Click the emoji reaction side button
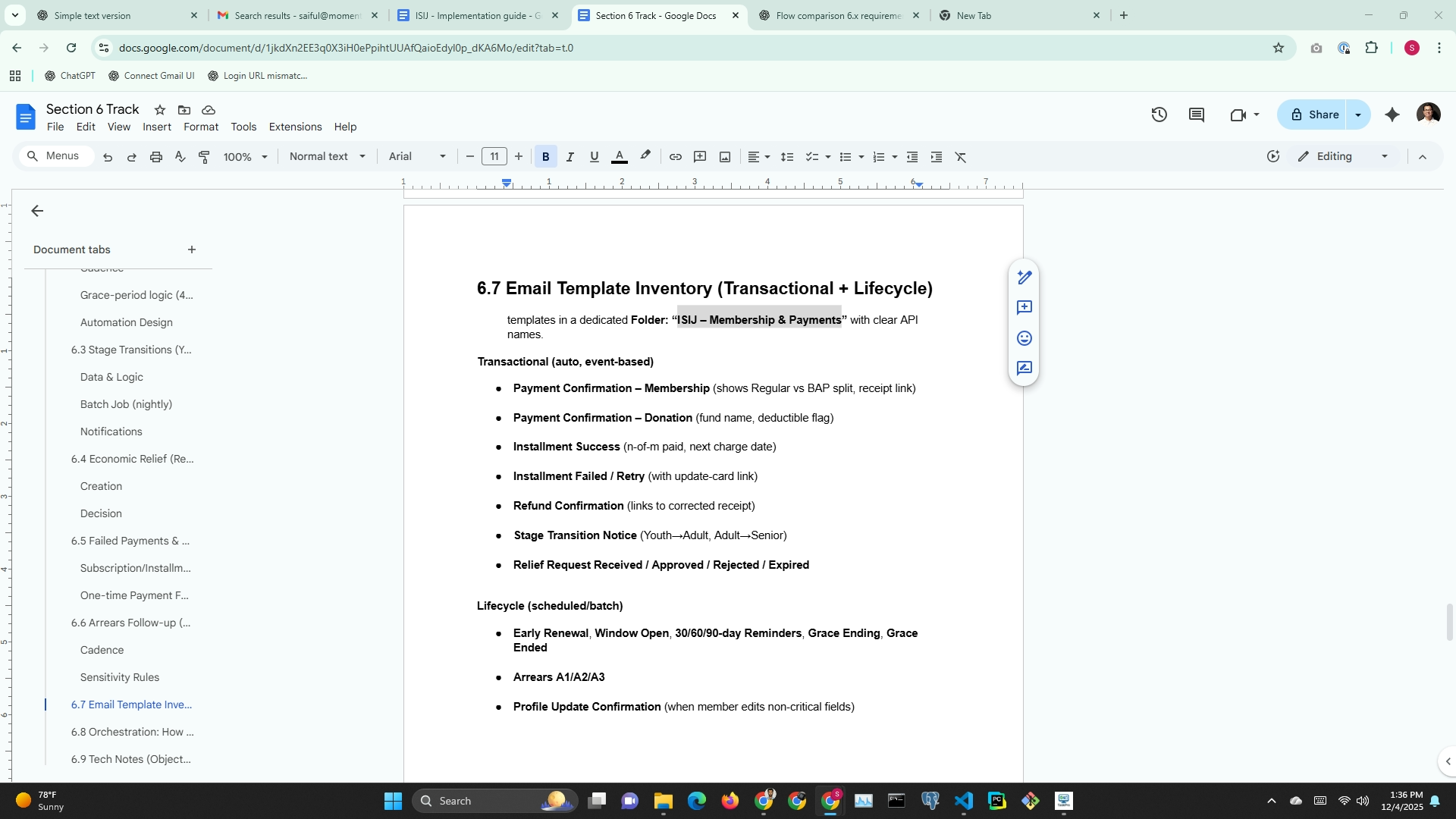Image resolution: width=1456 pixels, height=819 pixels. click(1024, 338)
